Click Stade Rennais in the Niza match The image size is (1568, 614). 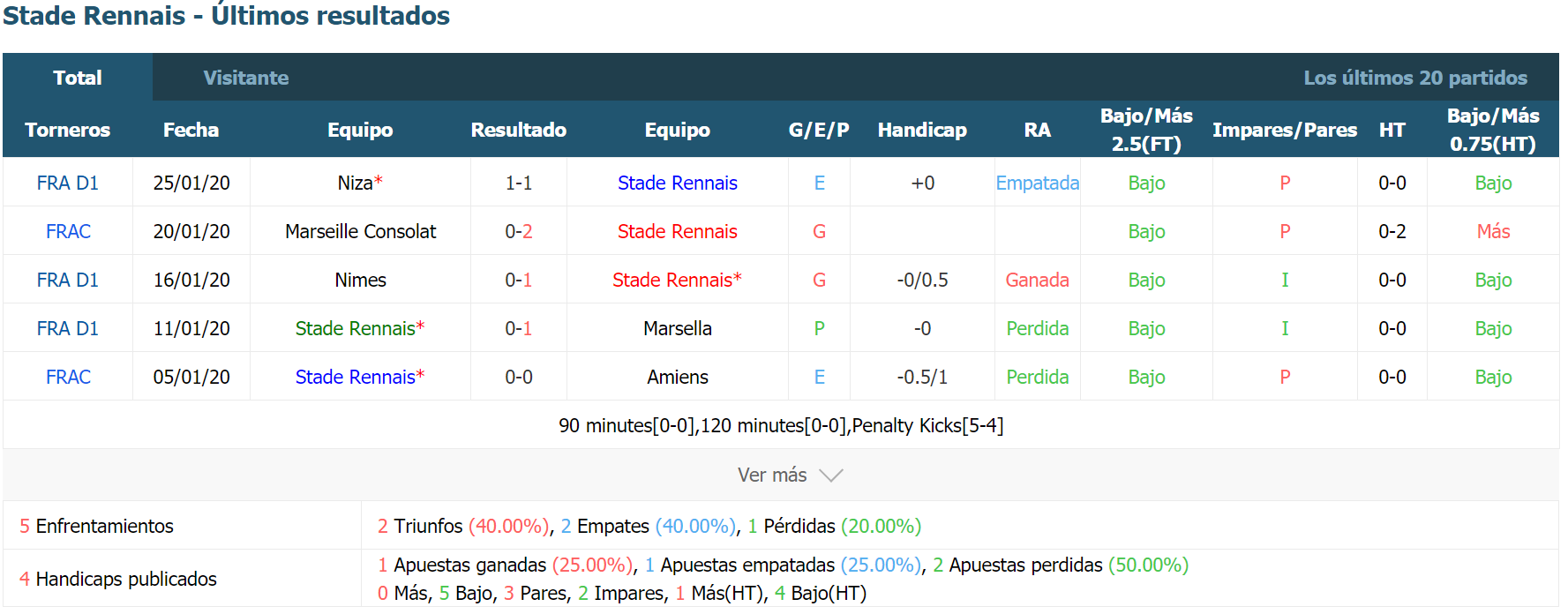[x=677, y=183]
